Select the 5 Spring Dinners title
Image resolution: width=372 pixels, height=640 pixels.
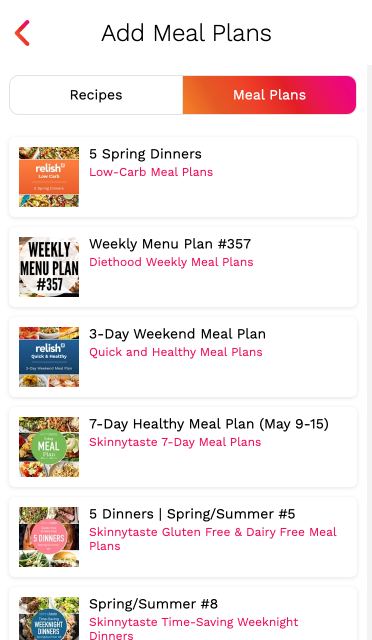pos(145,154)
